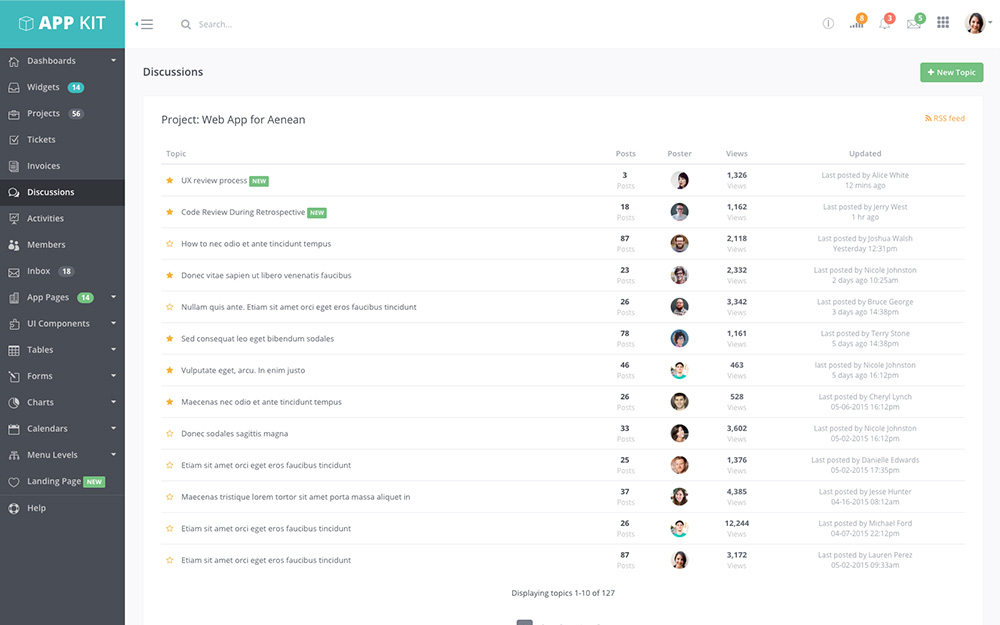
Task: Open the signal stats icon with badge
Action: pos(857,24)
